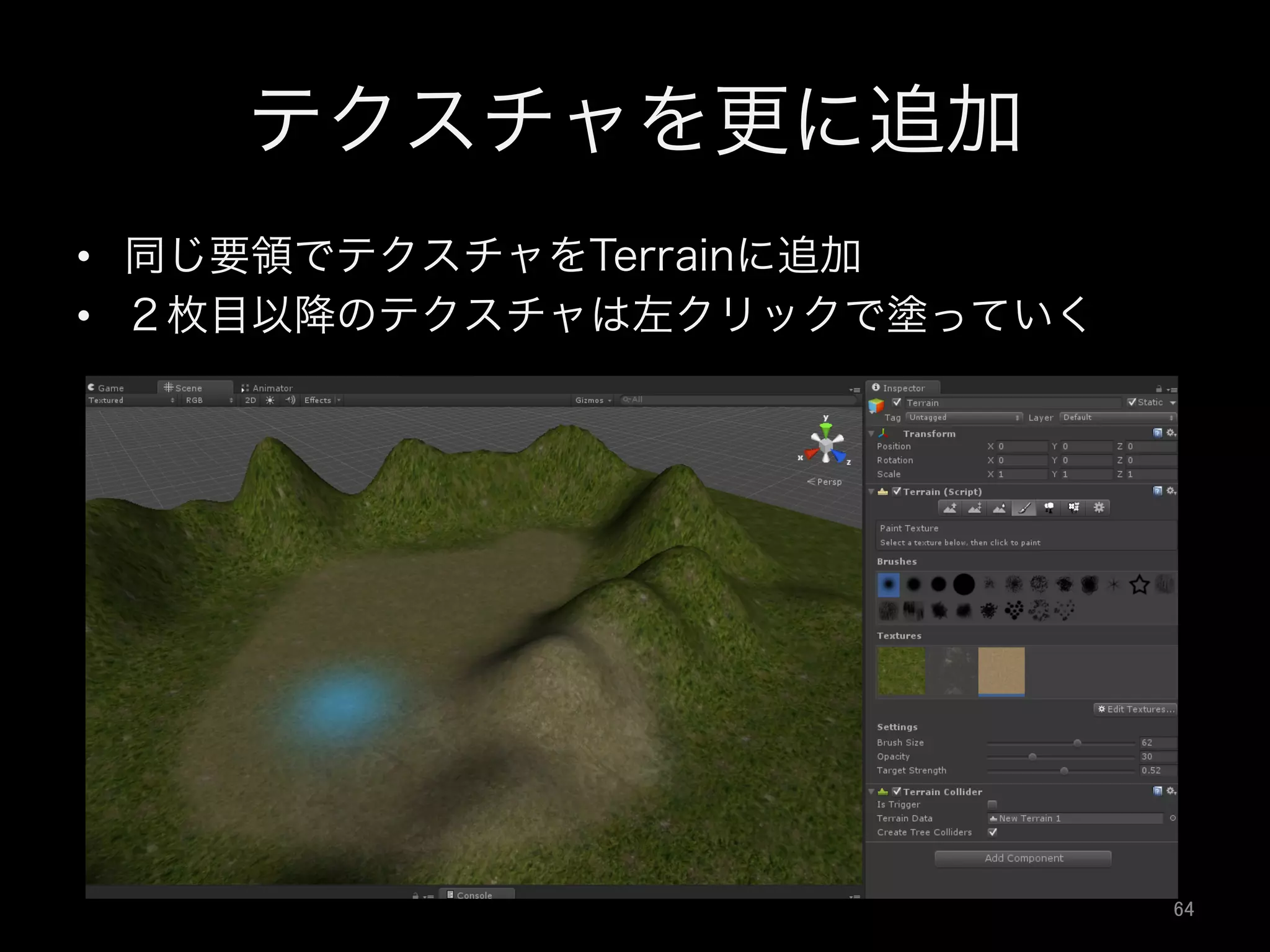Open Terrain Settings gear icon
This screenshot has height=952, width=1270.
(1099, 508)
